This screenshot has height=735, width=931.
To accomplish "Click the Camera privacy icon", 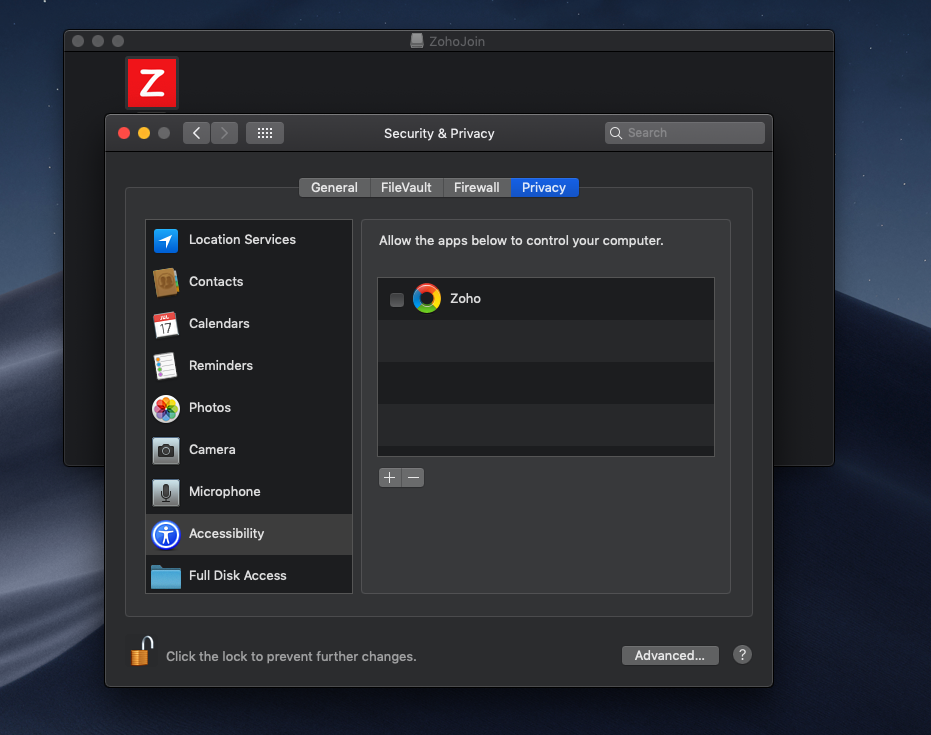I will point(165,450).
